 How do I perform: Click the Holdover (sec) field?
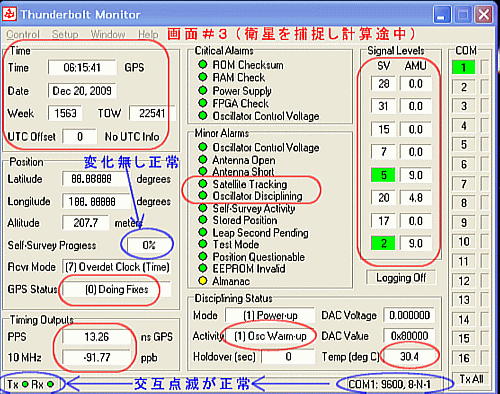coord(288,357)
